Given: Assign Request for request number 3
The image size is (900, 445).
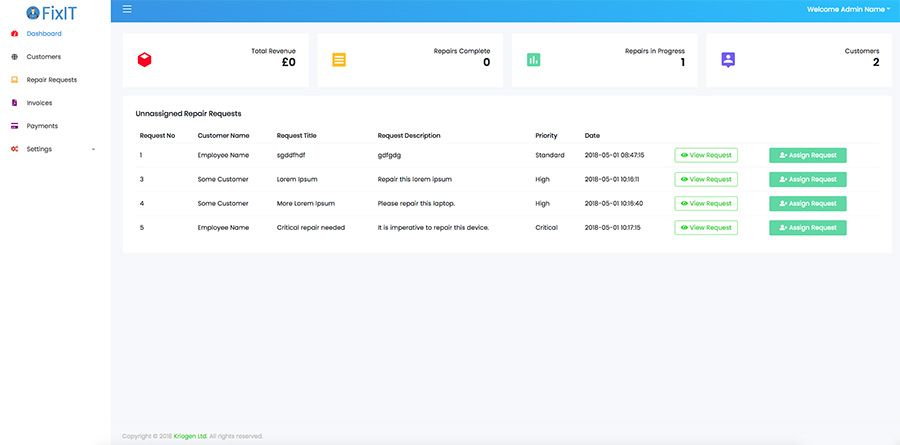Looking at the screenshot, I should point(808,179).
